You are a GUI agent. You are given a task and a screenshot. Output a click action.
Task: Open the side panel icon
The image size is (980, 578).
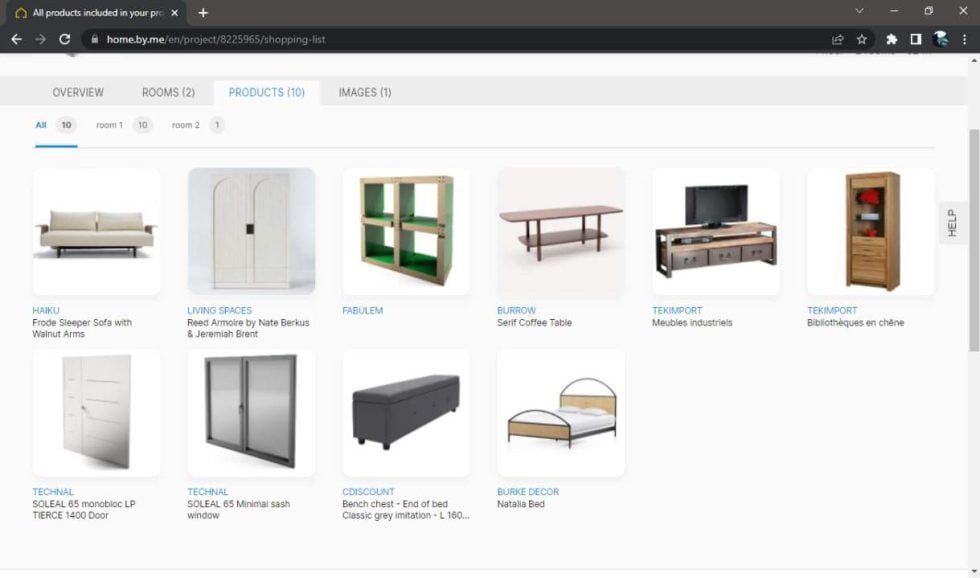[915, 39]
